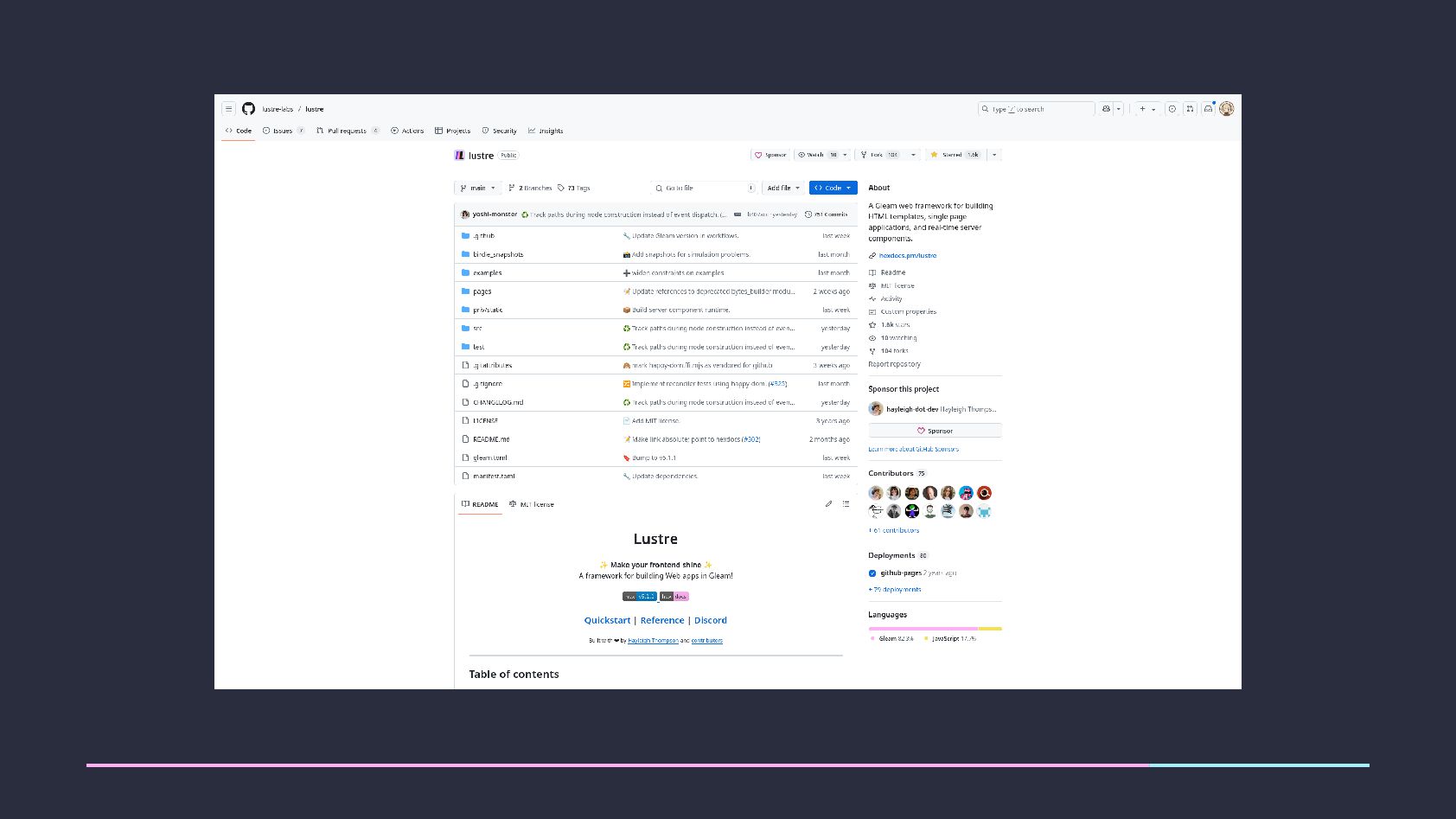The height and width of the screenshot is (819, 1456).
Task: Open the create new plus dropdown
Action: 1147,109
